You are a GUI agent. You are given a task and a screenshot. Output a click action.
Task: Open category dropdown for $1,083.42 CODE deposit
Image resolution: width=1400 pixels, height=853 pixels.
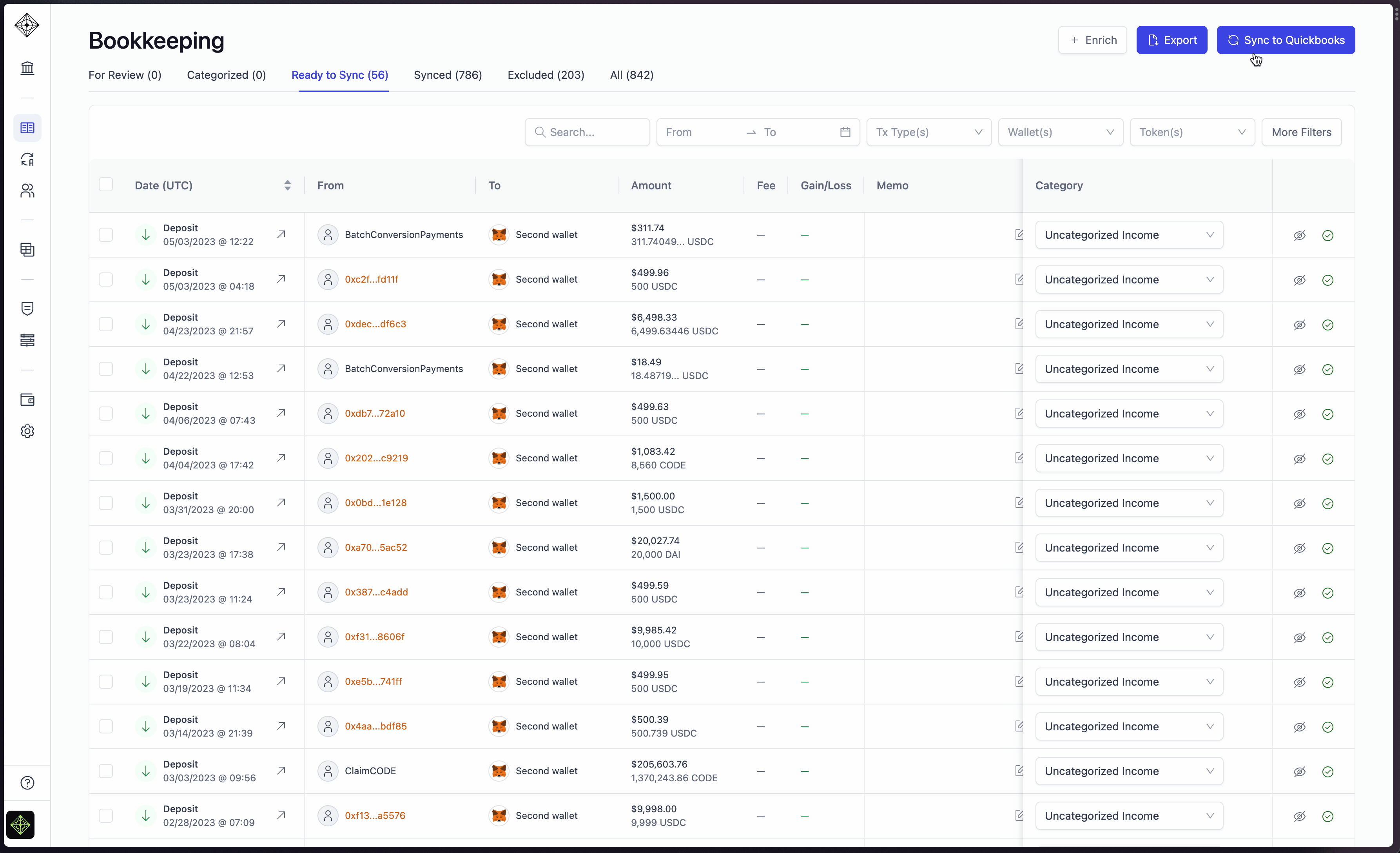[1128, 459]
